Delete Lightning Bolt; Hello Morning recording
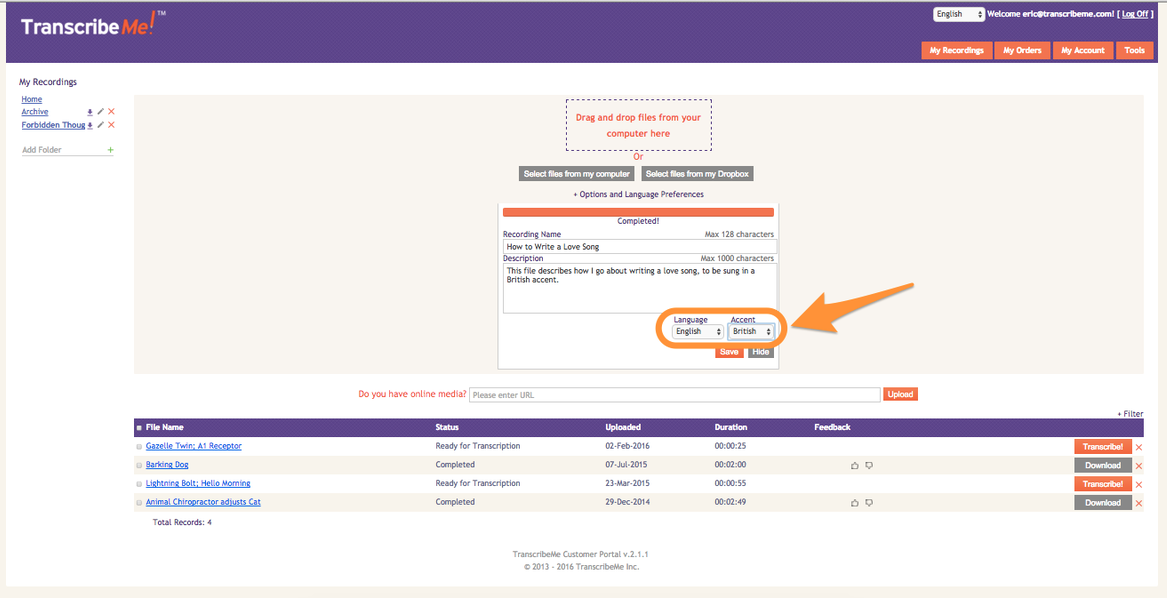The height and width of the screenshot is (598, 1167). (x=1139, y=485)
